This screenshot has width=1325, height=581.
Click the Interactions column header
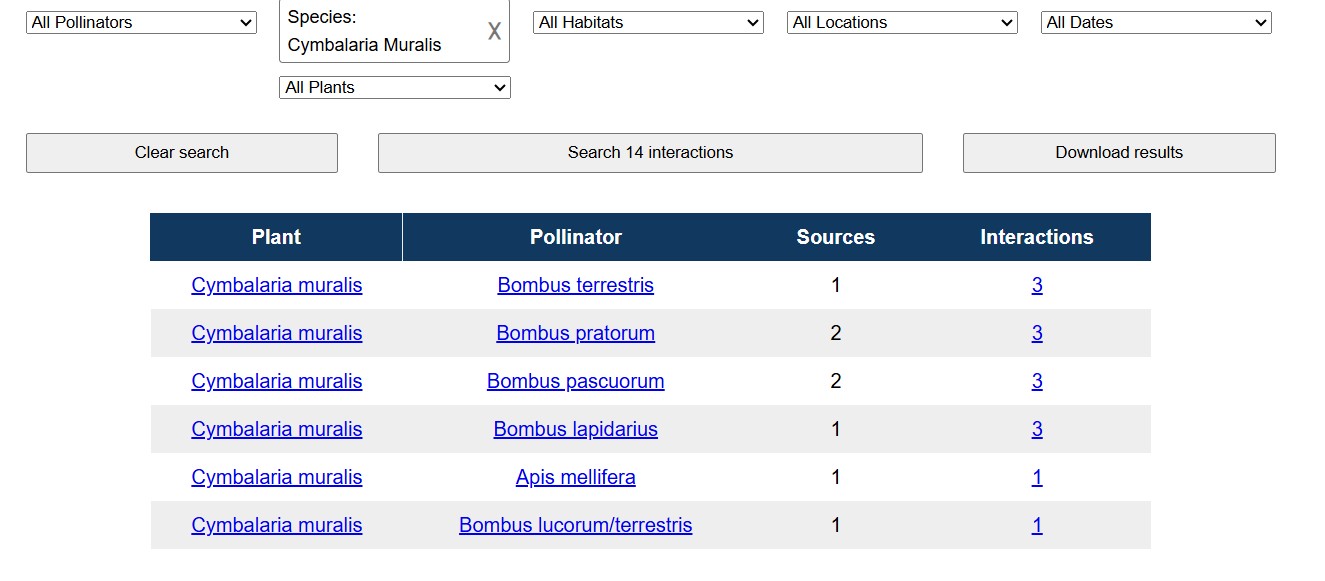click(1036, 237)
